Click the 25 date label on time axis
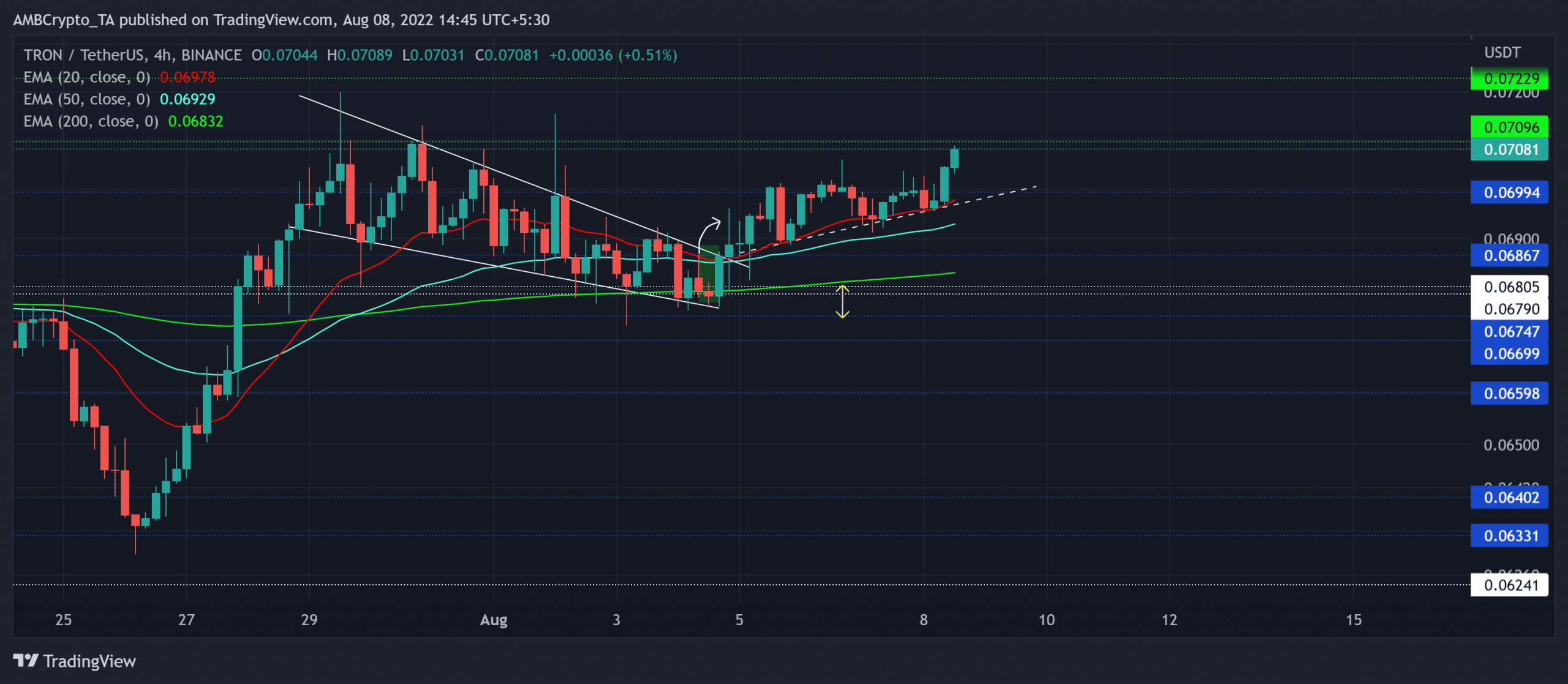This screenshot has width=1568, height=684. [63, 620]
